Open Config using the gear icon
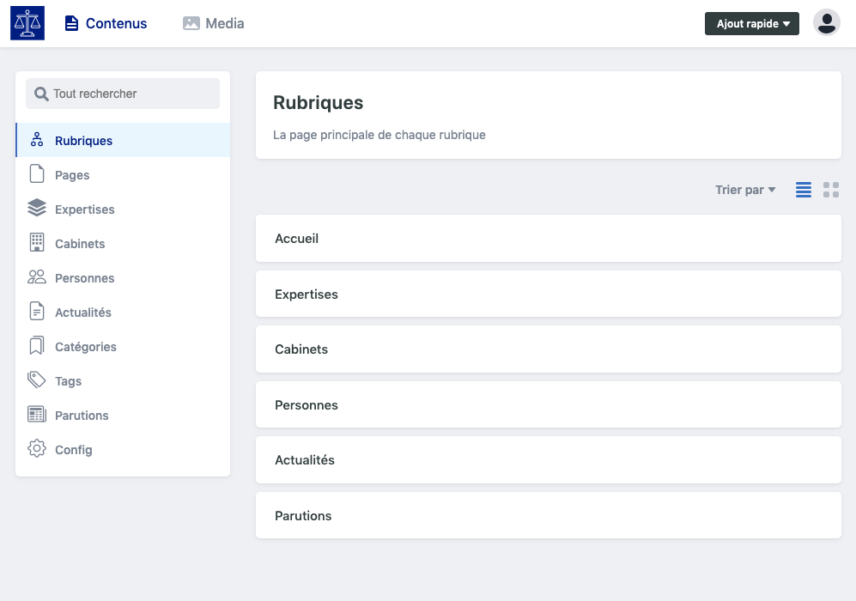856x601 pixels. (x=37, y=449)
